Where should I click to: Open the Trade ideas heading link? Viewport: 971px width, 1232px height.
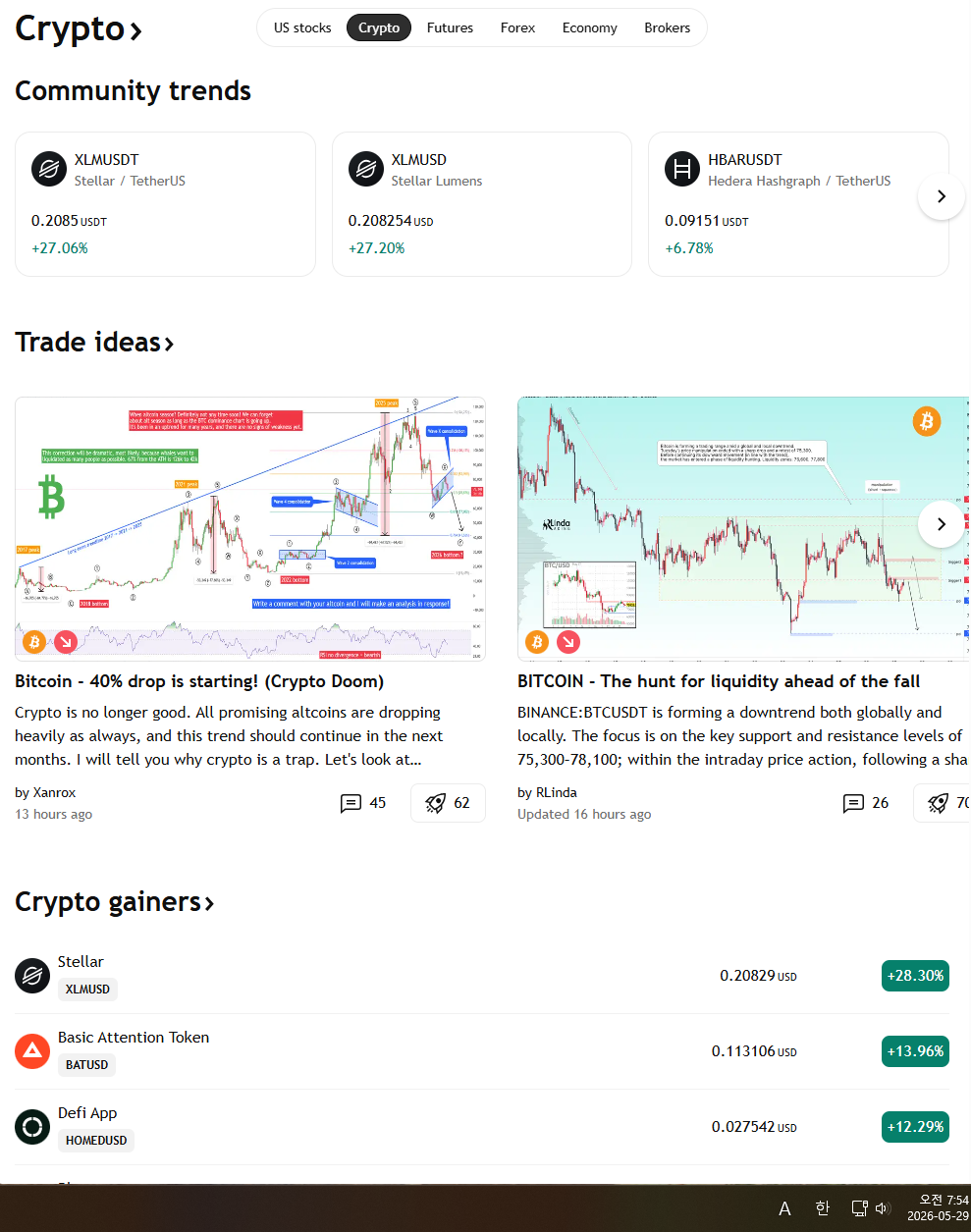pyautogui.click(x=94, y=342)
